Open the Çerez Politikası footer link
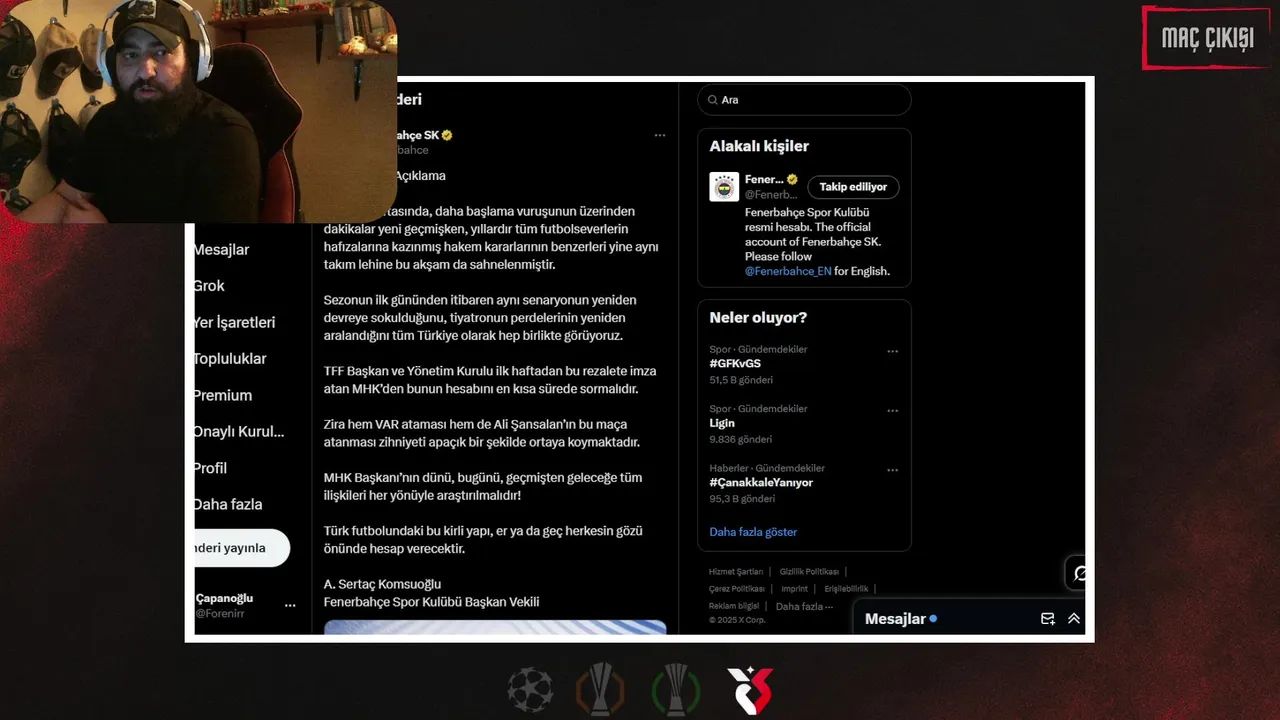Image resolution: width=1280 pixels, height=720 pixels. coord(737,589)
